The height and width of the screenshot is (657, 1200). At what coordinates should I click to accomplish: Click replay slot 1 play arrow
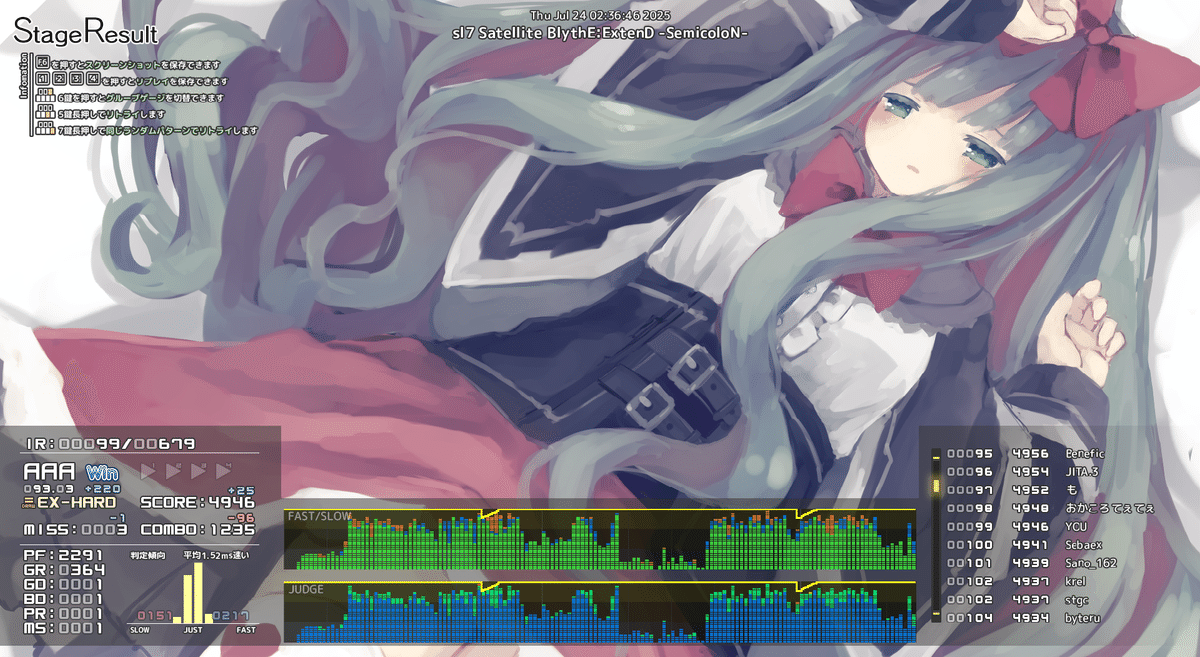(x=149, y=470)
